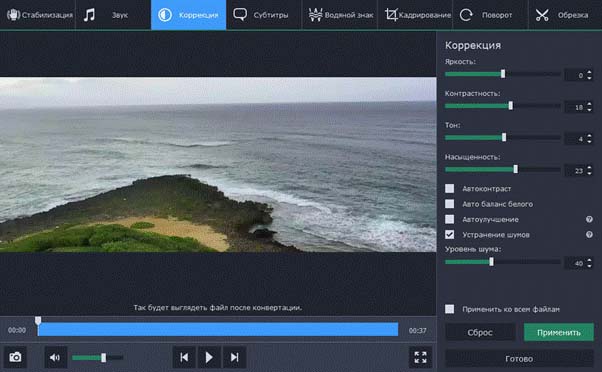Decrease Тон value with down arrow
The width and height of the screenshot is (602, 372).
coord(589,141)
